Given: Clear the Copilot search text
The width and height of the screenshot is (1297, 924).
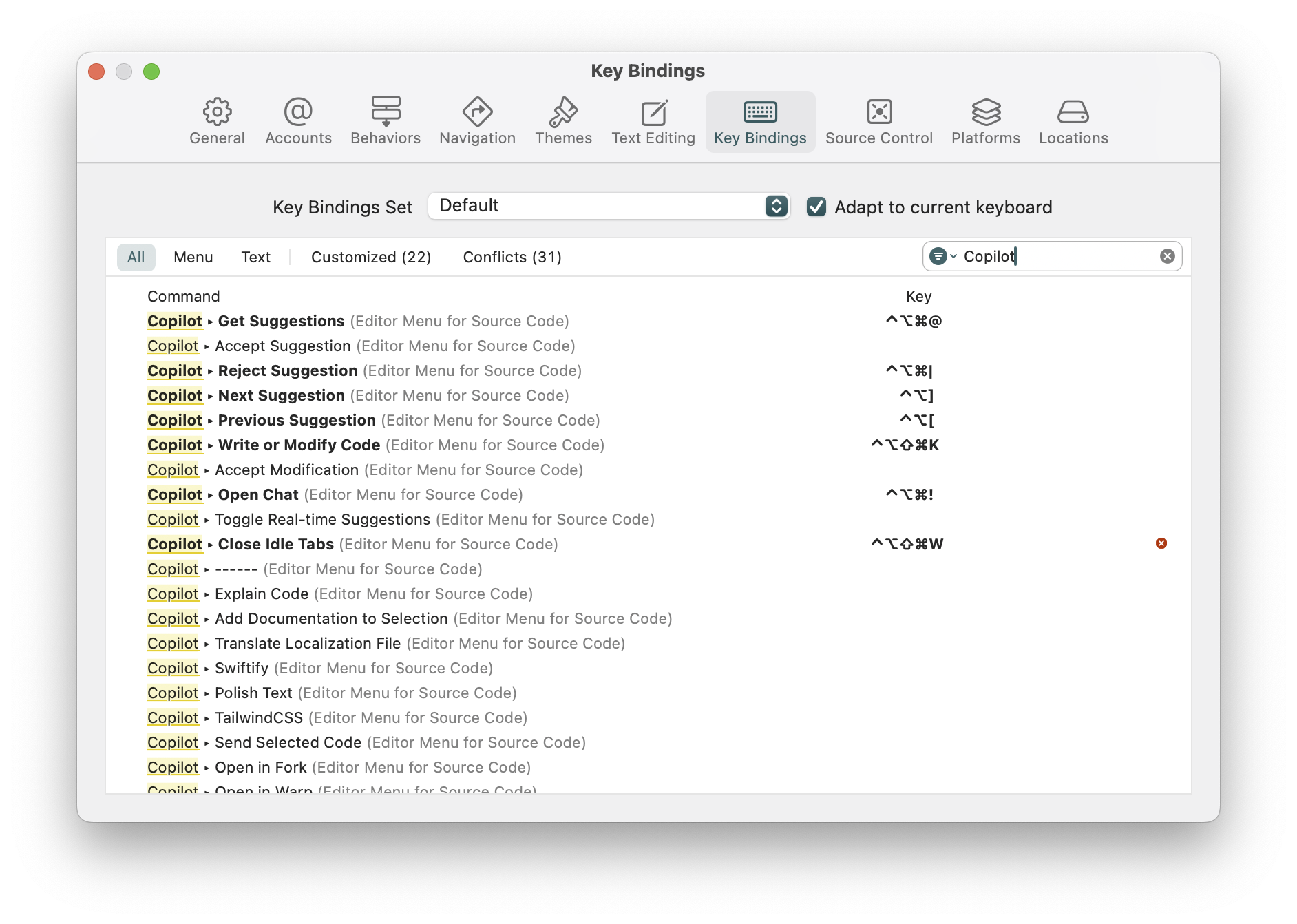Looking at the screenshot, I should (1167, 256).
